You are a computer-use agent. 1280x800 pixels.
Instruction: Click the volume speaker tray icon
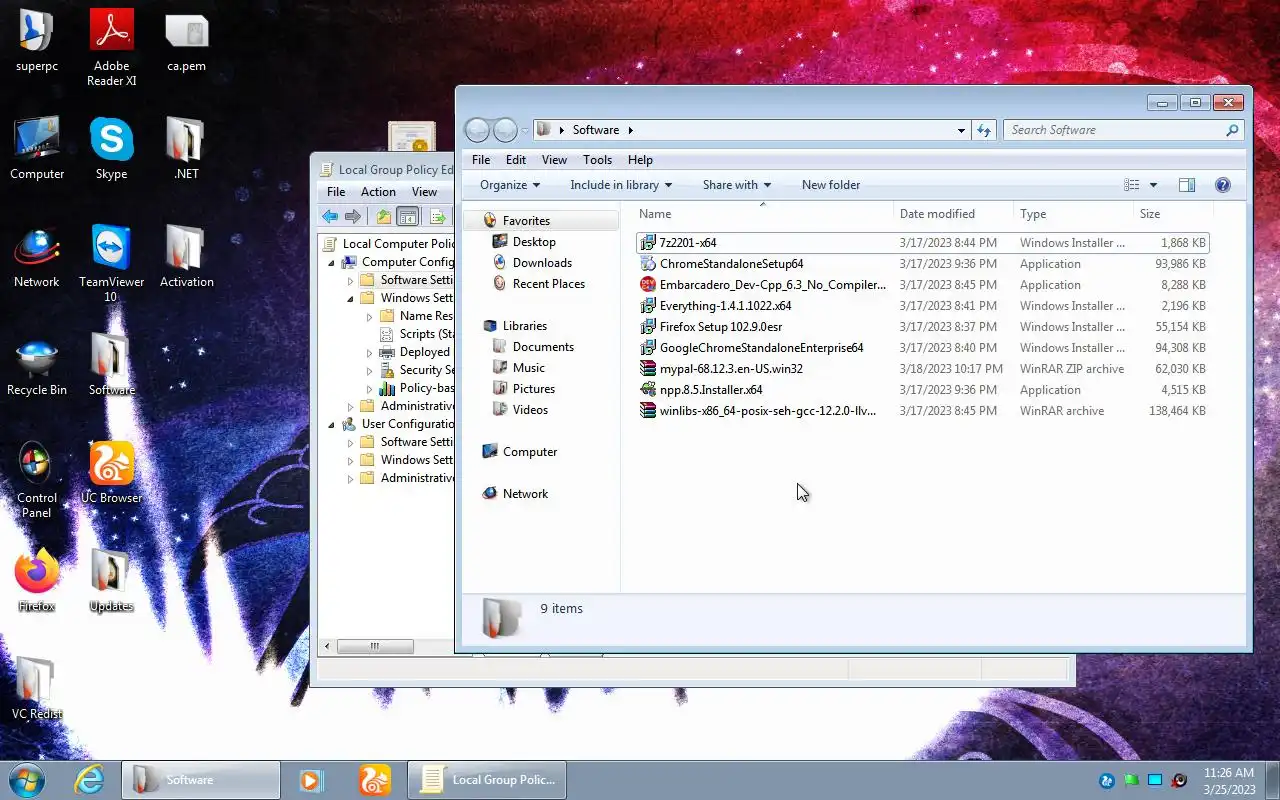[x=1180, y=781]
